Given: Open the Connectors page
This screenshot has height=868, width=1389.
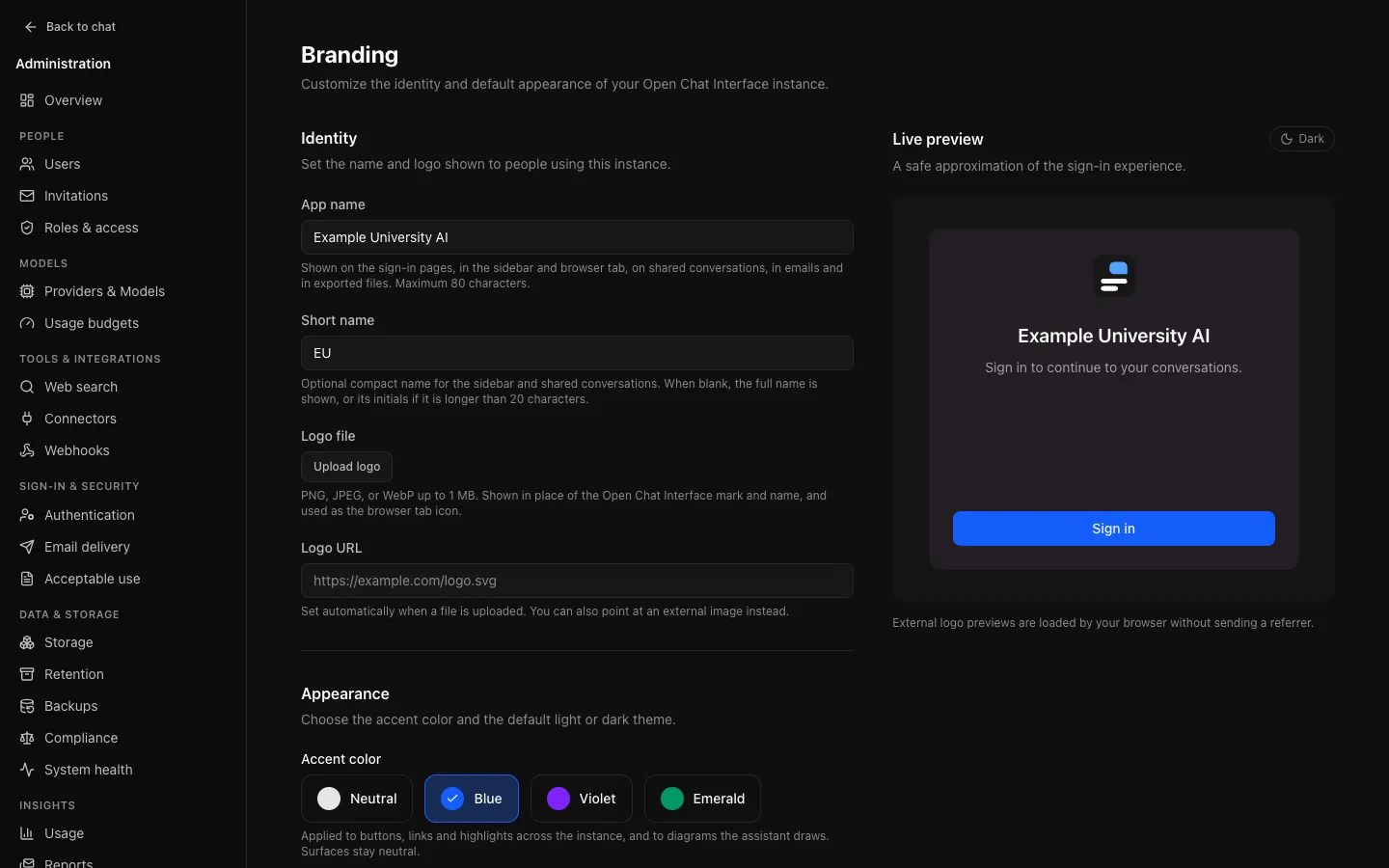Looking at the screenshot, I should click(x=123, y=419).
